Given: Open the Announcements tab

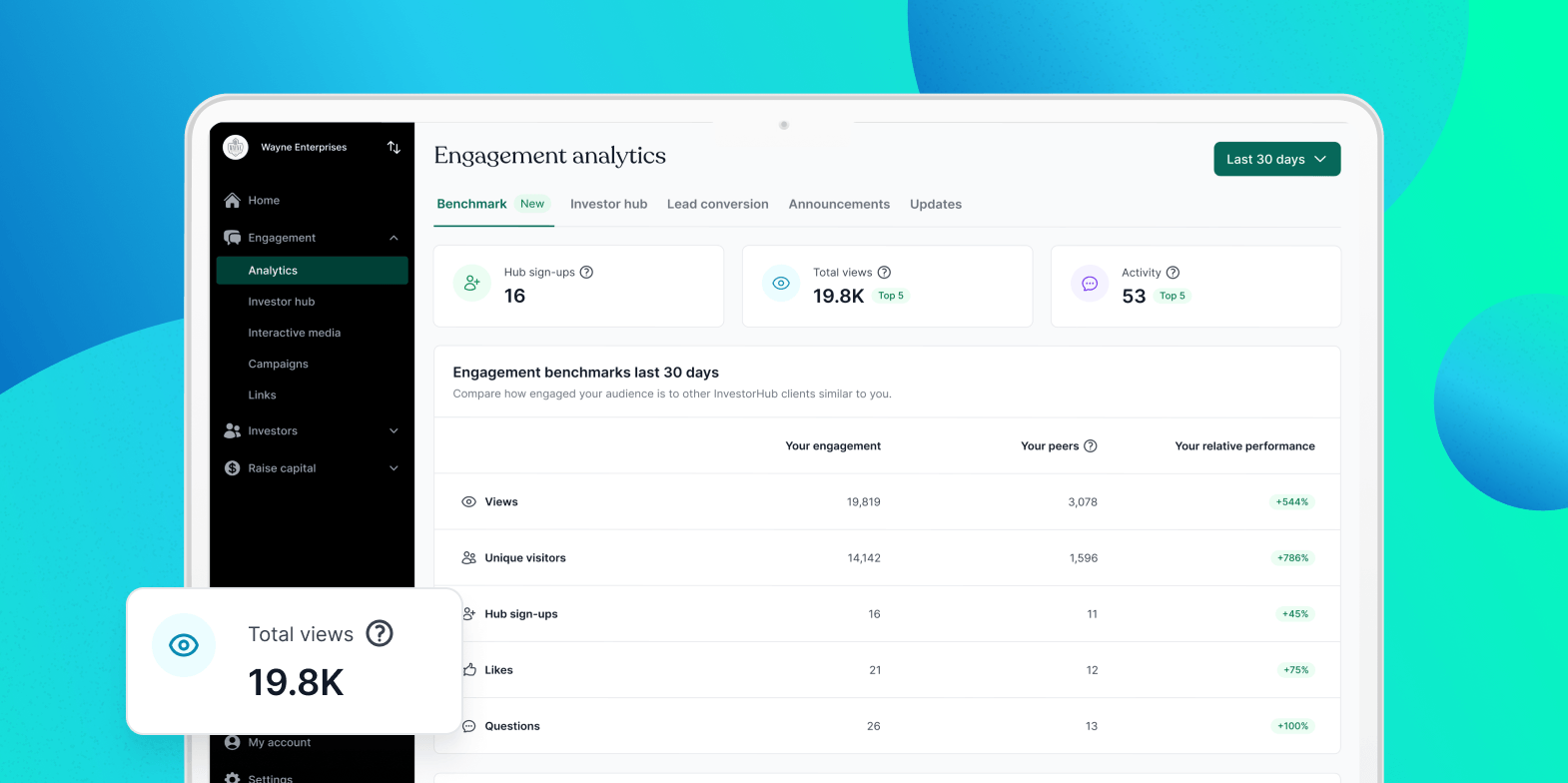Looking at the screenshot, I should coord(839,204).
